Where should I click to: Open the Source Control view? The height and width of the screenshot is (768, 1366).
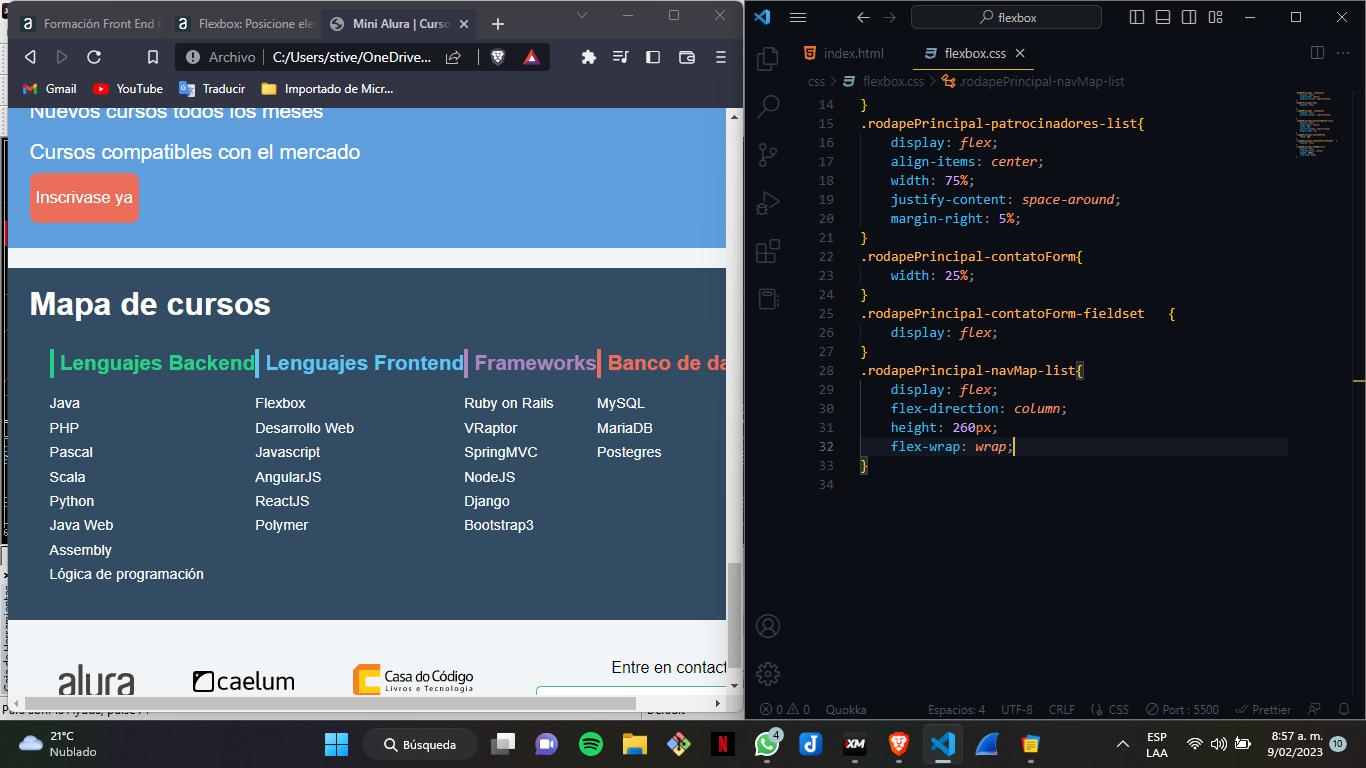tap(768, 154)
